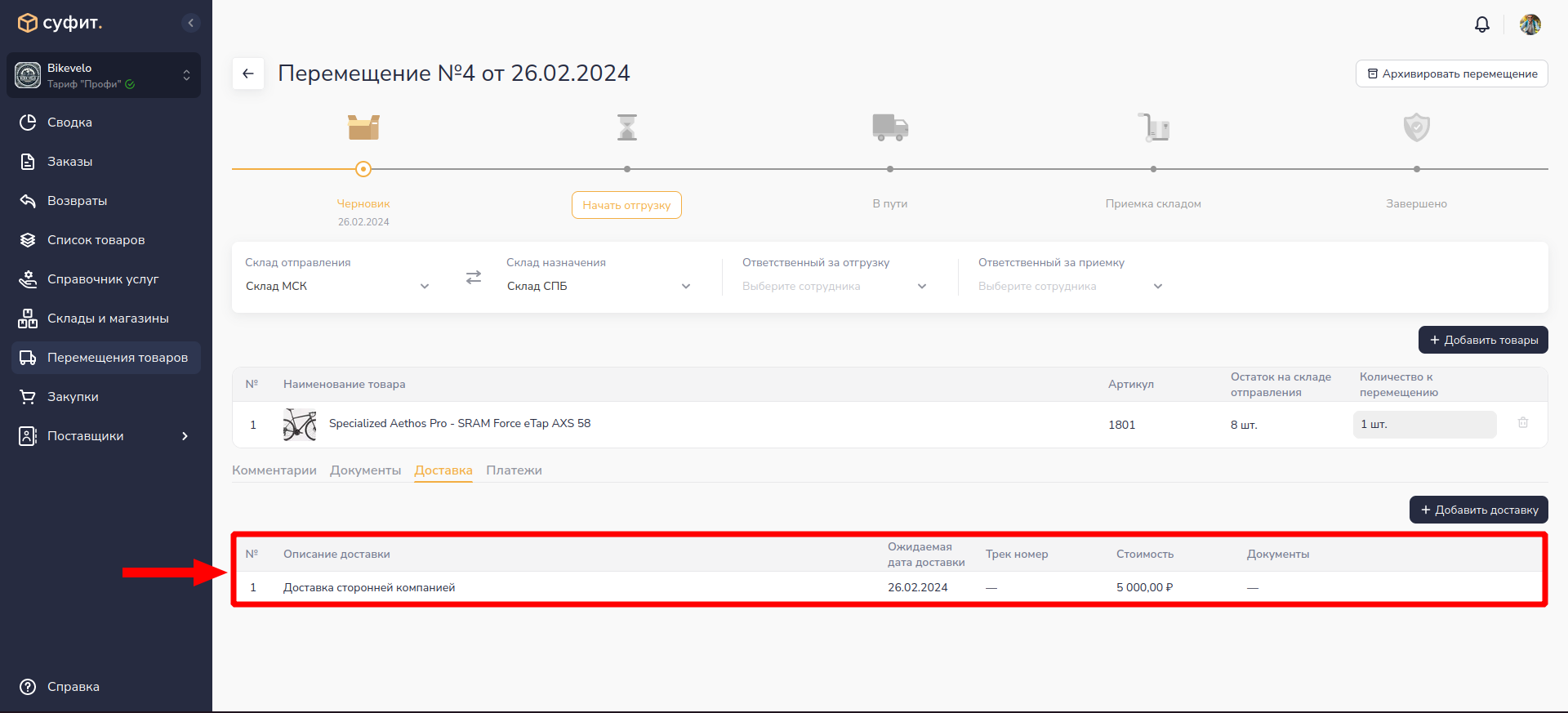
Task: Click the Поставщики contact icon
Action: [28, 436]
